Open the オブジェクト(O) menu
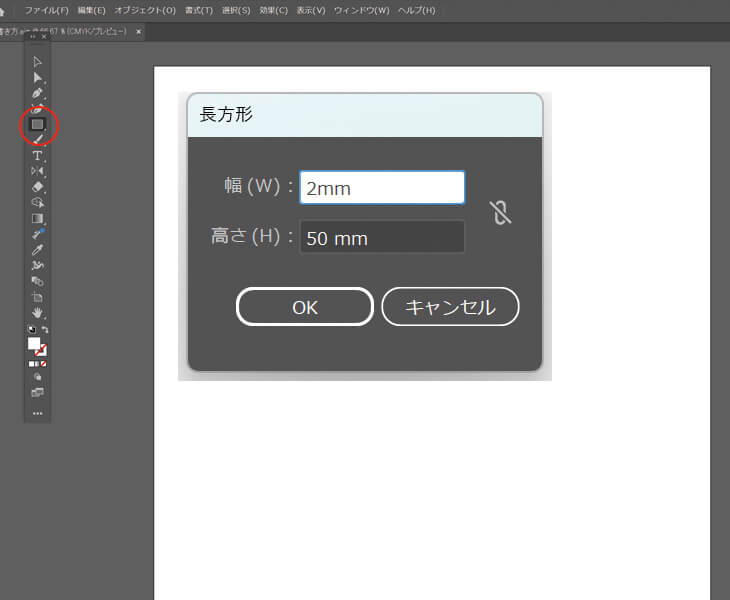The width and height of the screenshot is (730, 600). (145, 10)
